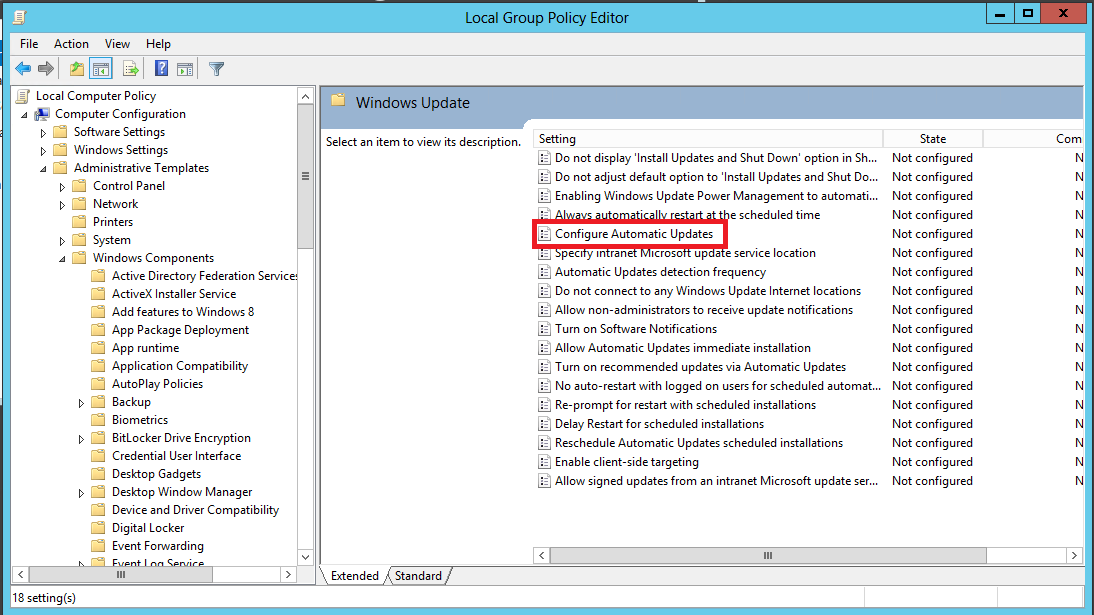Click the policy icon for Automatic Updates detection frequency

pyautogui.click(x=544, y=272)
